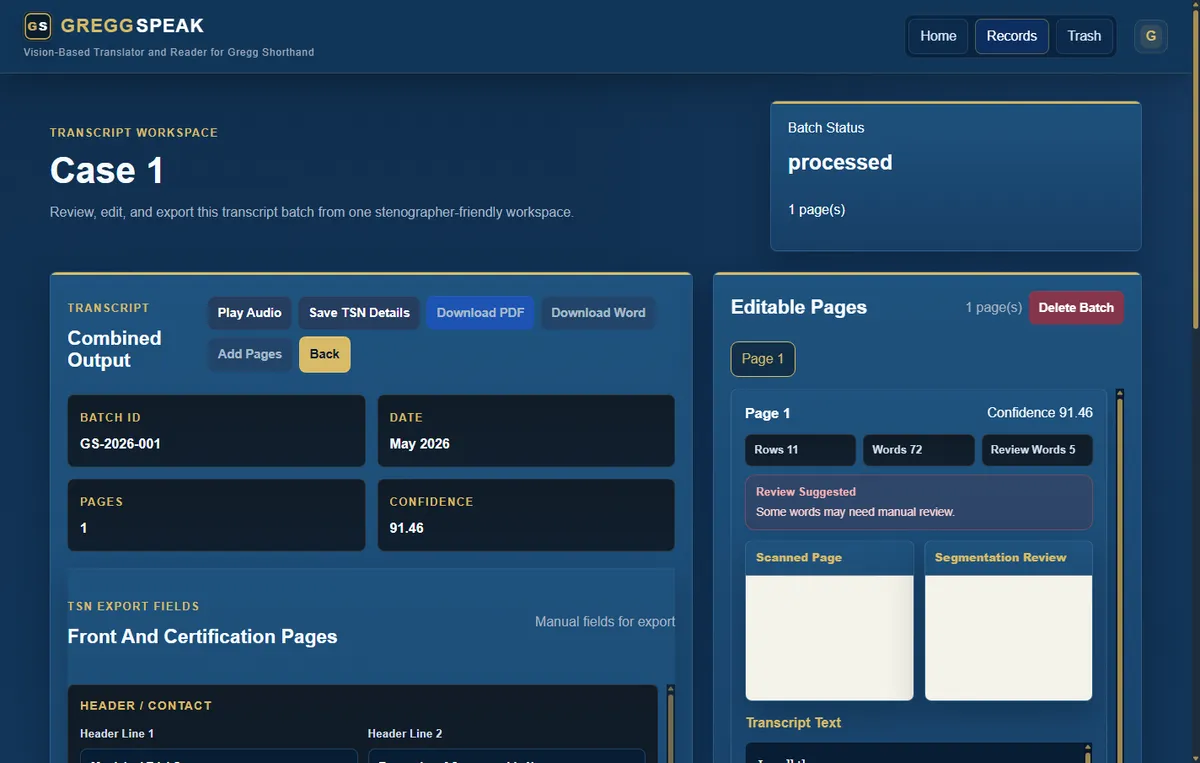The height and width of the screenshot is (763, 1200).
Task: Click the Header Line 1 input field
Action: click(219, 756)
